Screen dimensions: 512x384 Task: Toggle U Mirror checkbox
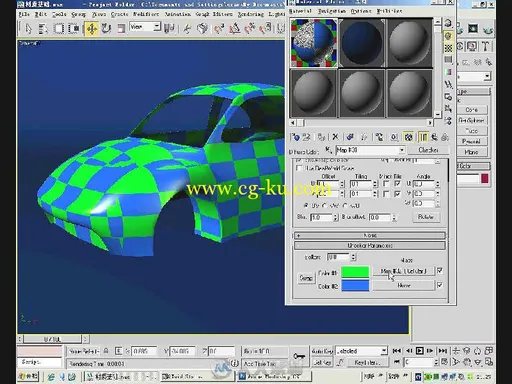point(386,184)
